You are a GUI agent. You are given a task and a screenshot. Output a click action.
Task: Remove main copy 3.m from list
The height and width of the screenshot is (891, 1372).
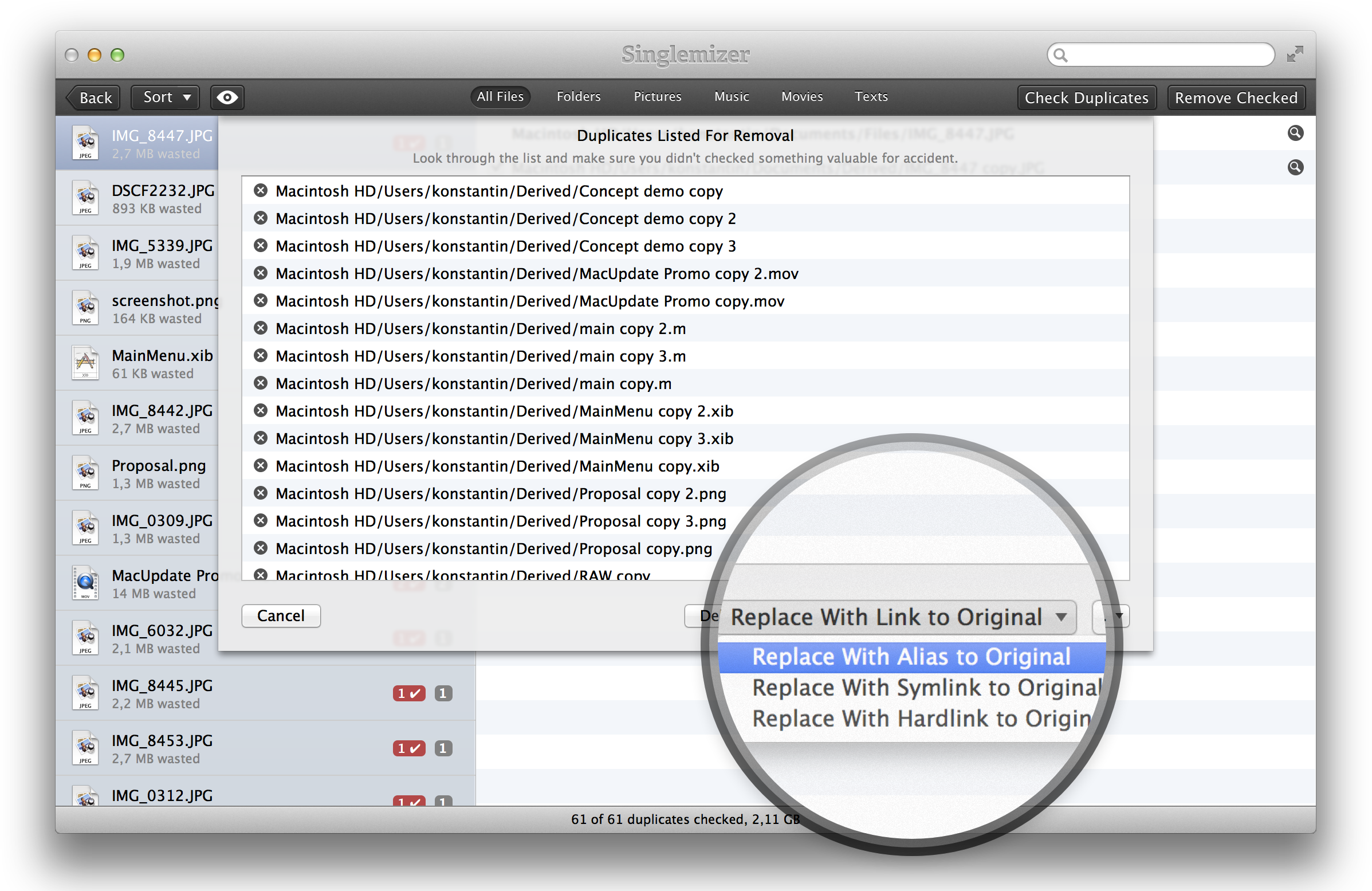pos(261,356)
